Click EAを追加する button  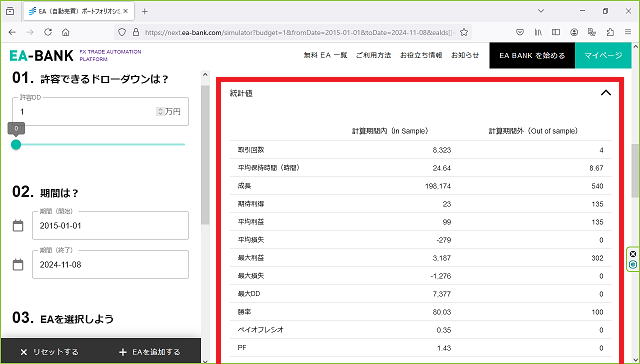[149, 352]
